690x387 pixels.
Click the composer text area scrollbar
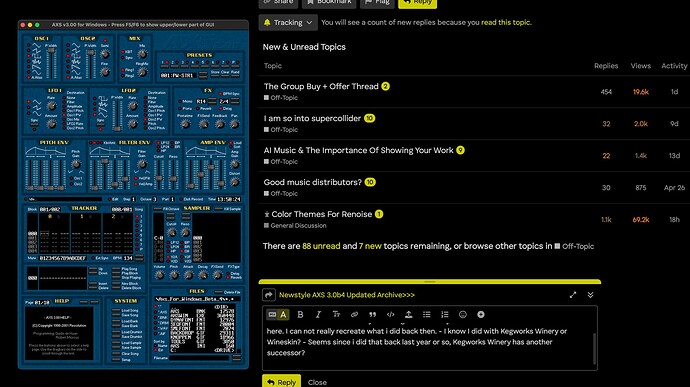pos(595,349)
